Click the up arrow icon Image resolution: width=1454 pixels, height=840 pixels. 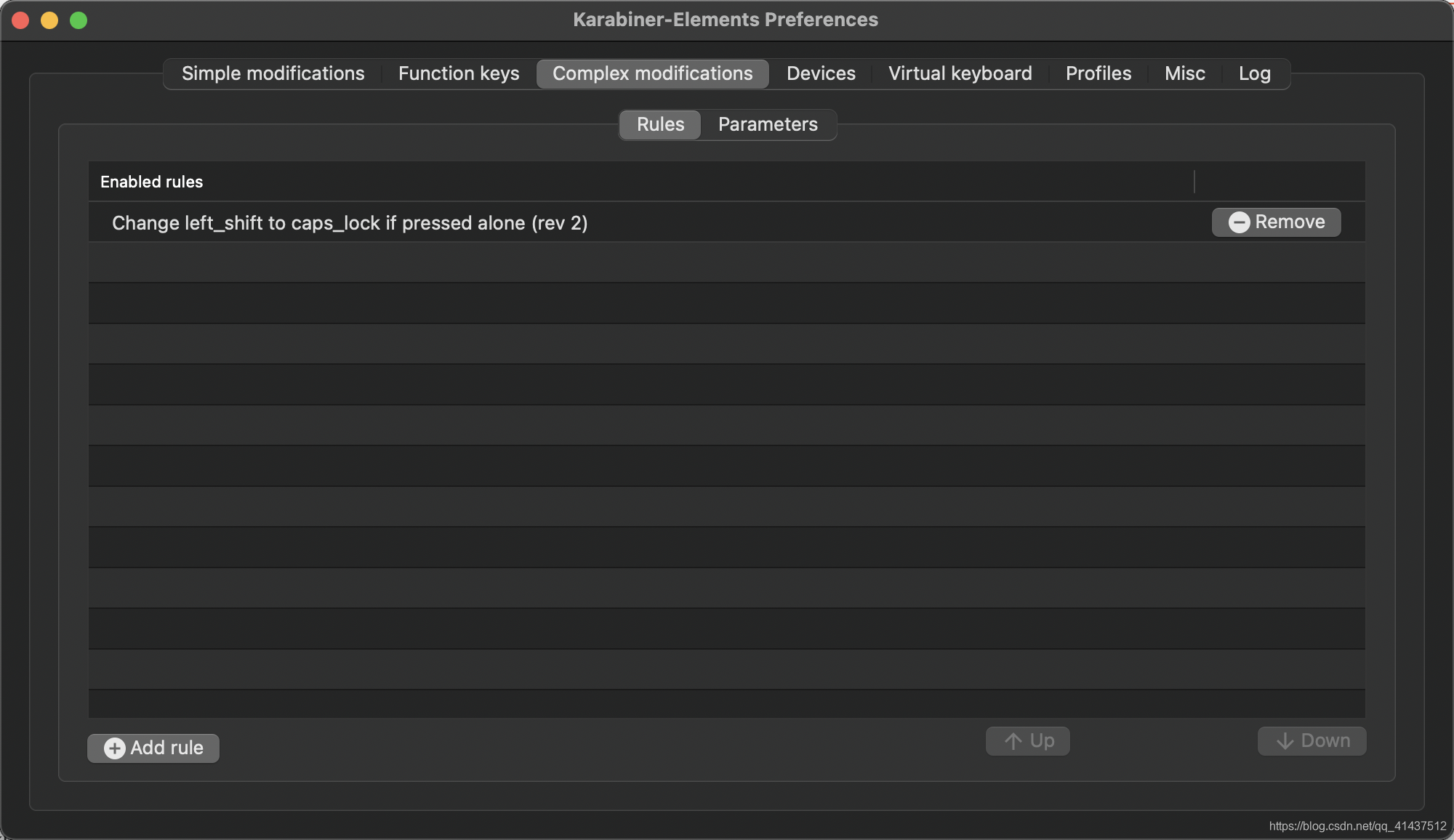click(x=1013, y=741)
